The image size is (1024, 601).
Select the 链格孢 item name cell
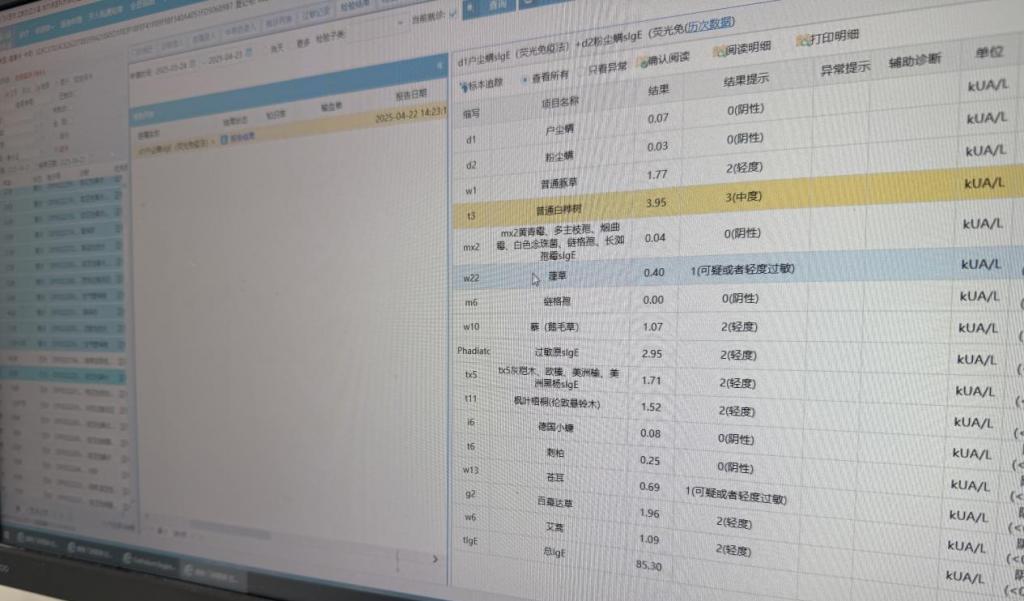(556, 301)
